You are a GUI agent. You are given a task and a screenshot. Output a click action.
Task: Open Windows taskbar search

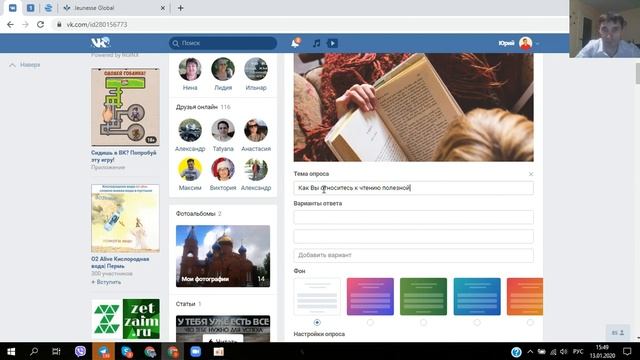(34, 351)
